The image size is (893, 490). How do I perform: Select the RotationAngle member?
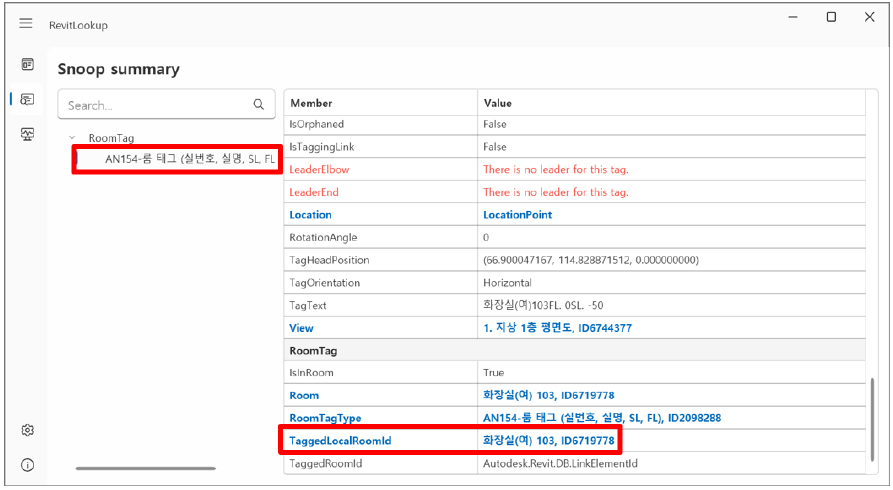click(x=323, y=238)
